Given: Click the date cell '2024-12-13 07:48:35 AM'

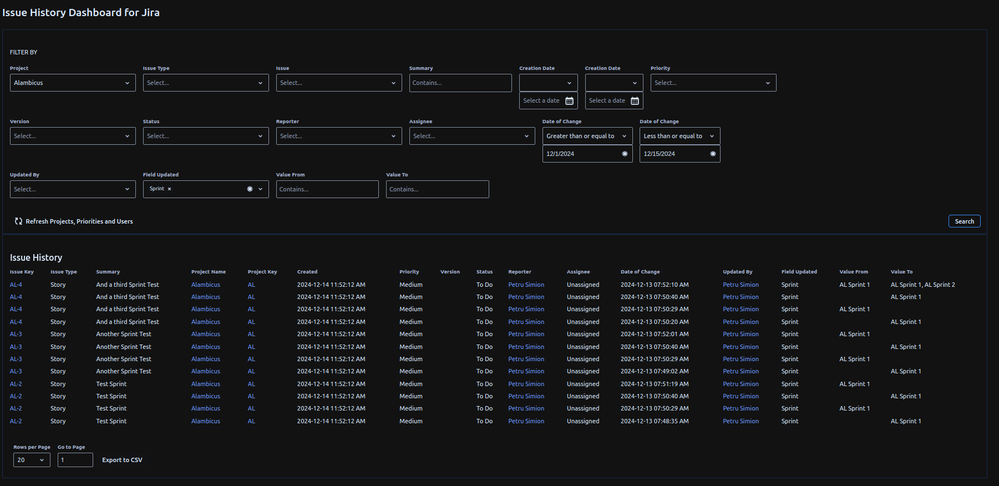Looking at the screenshot, I should pos(654,421).
